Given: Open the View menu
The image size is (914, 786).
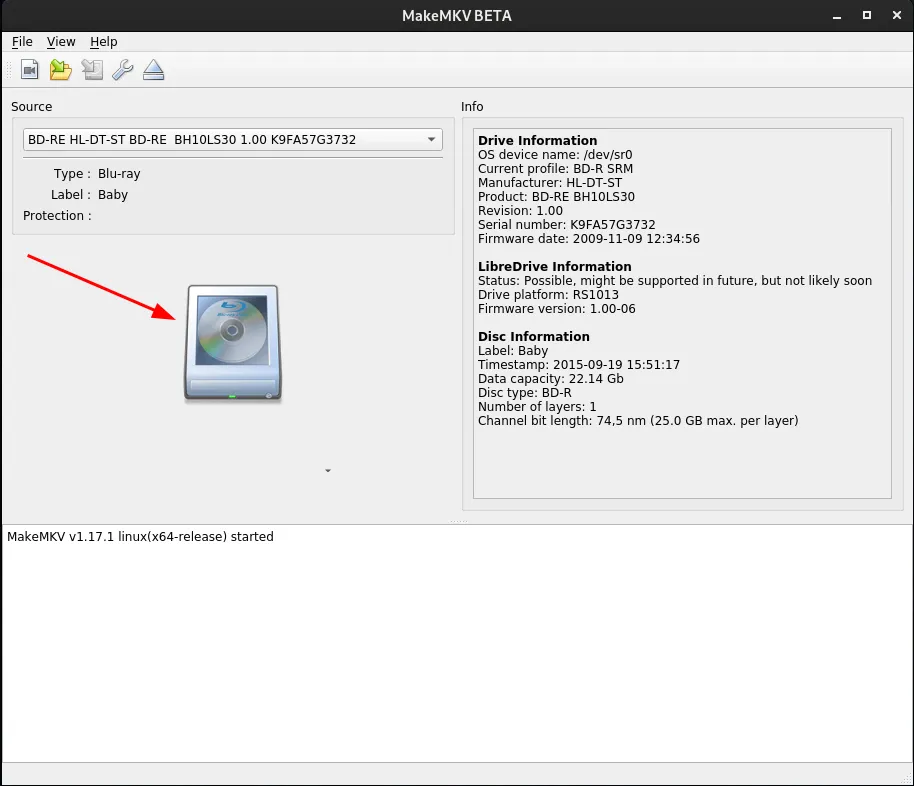Looking at the screenshot, I should pos(61,41).
